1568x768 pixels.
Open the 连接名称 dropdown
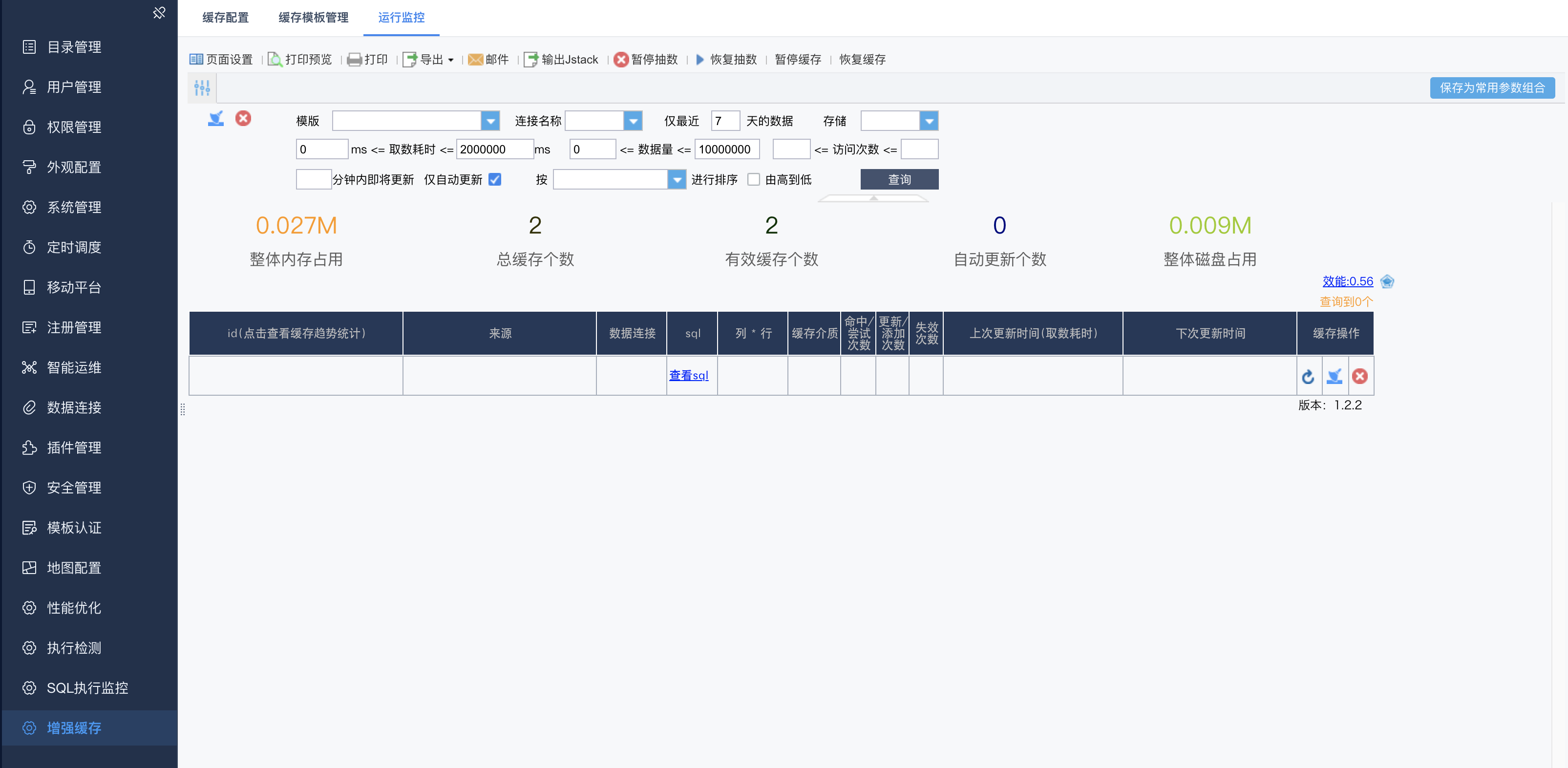coord(633,121)
